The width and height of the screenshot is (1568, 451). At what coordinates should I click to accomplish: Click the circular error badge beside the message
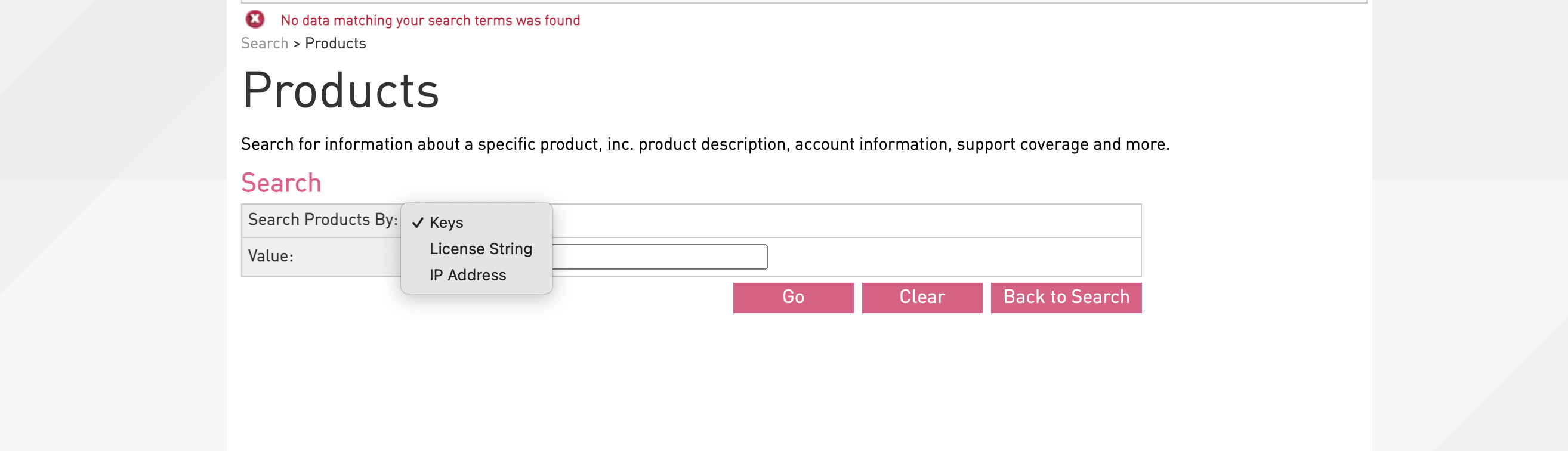tap(254, 20)
